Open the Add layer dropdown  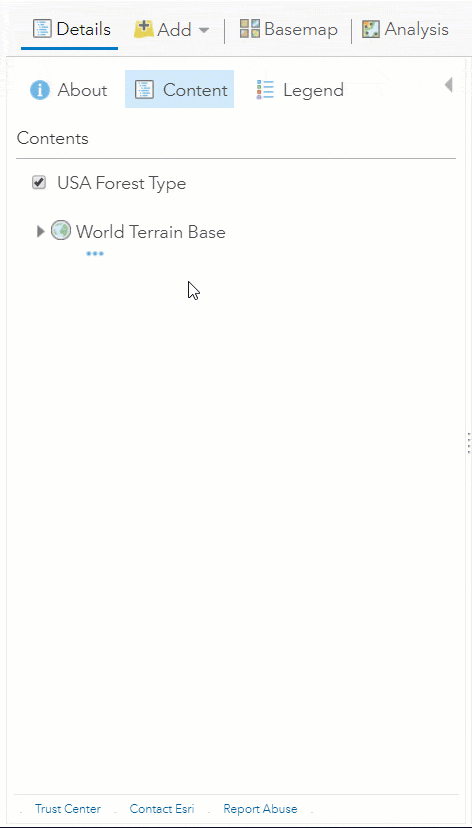tap(172, 30)
